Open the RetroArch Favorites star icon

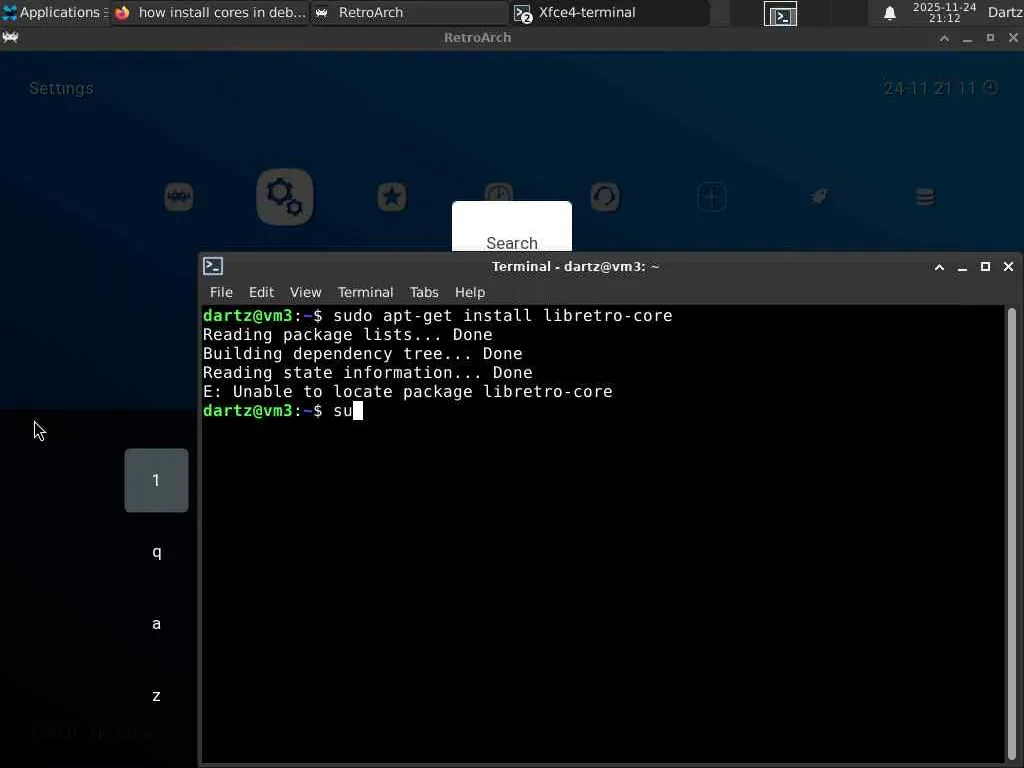392,197
